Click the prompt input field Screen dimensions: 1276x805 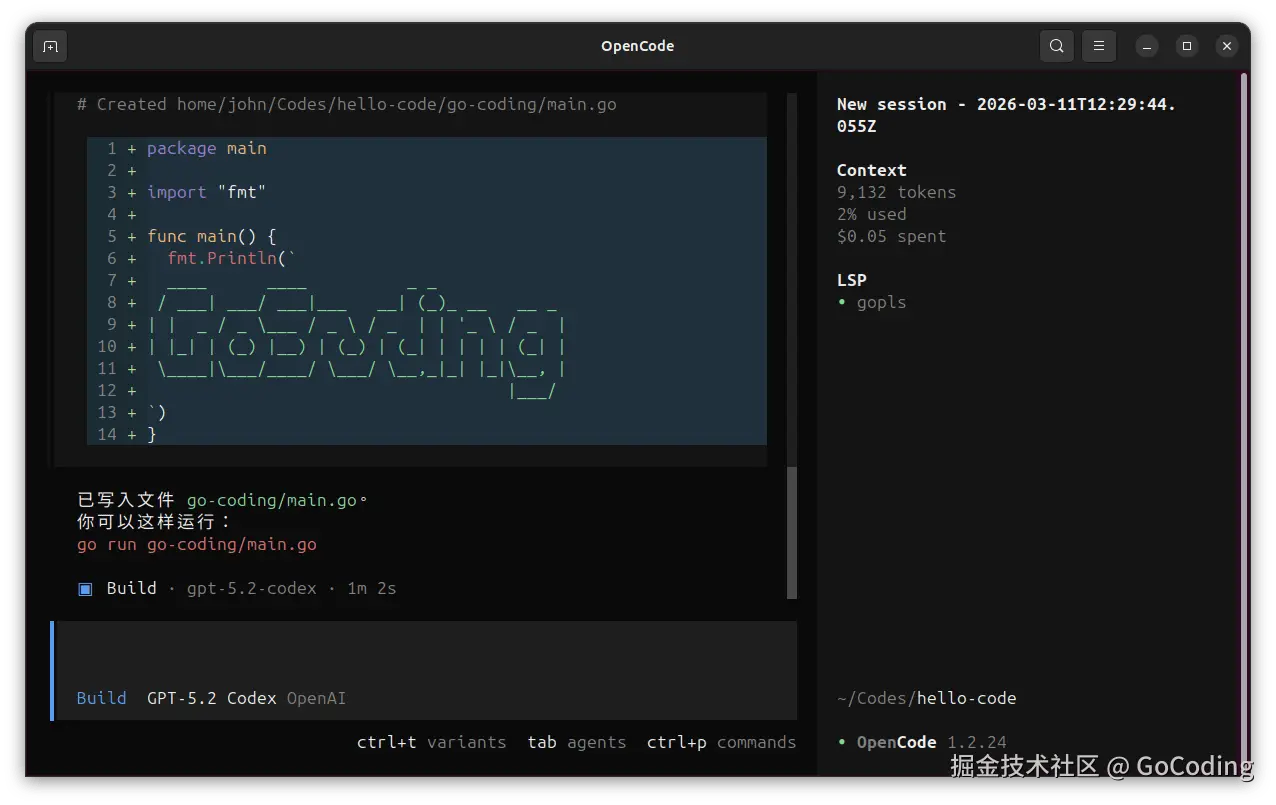[425, 655]
